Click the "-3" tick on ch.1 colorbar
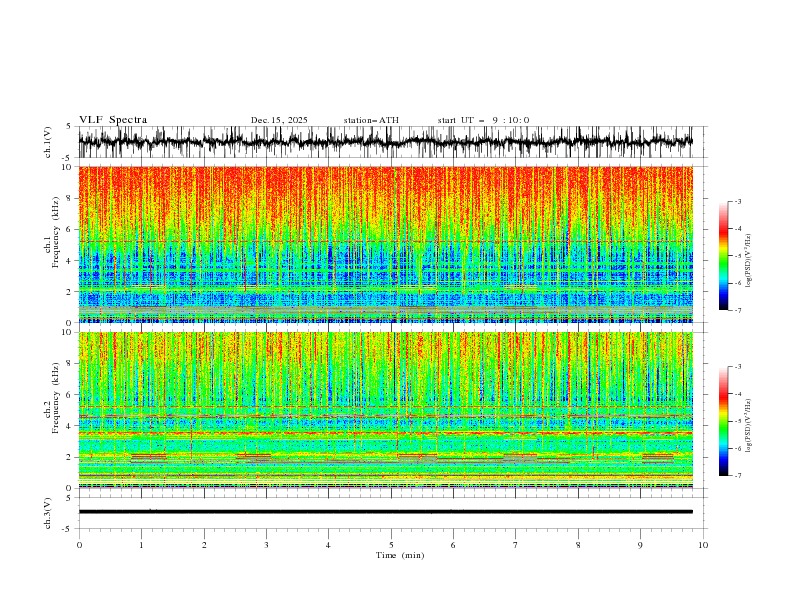This screenshot has width=792, height=612. pyautogui.click(x=738, y=201)
